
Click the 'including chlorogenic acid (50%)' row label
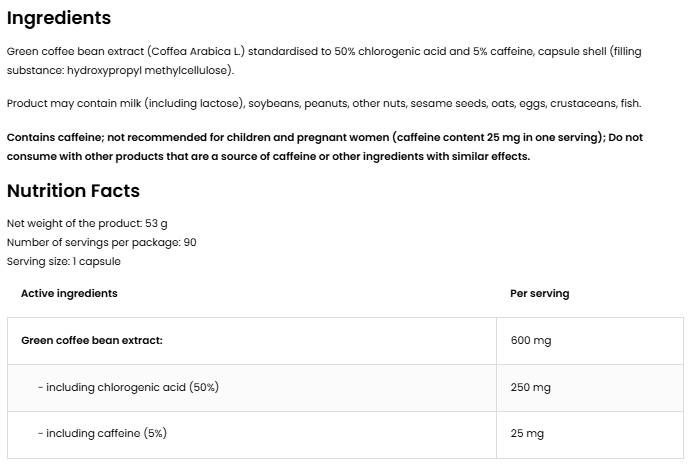(x=128, y=388)
